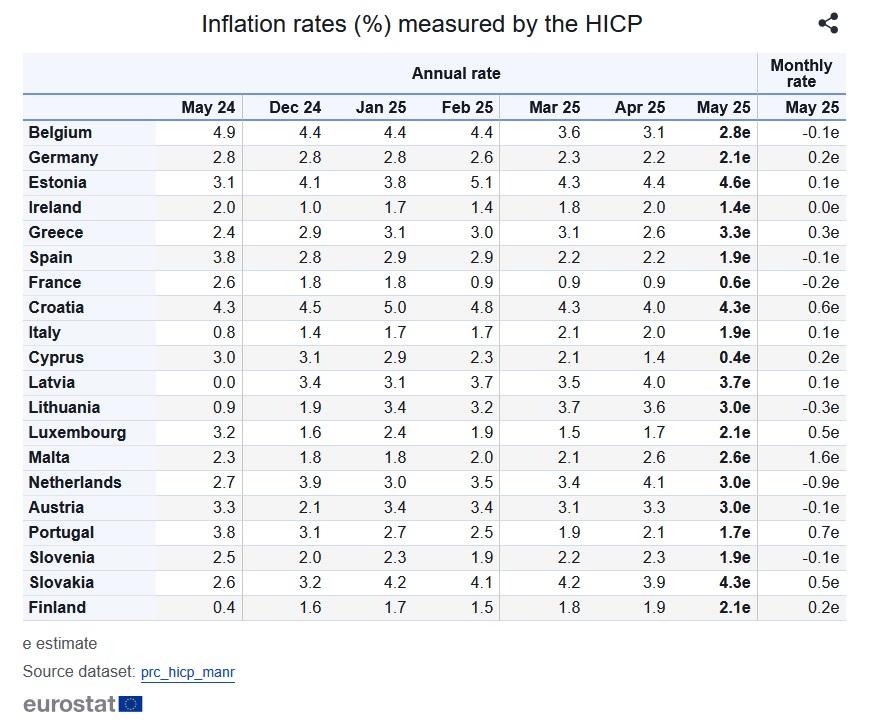Open the prc_hicp_manr dataset link
The image size is (892, 720).
(x=188, y=672)
